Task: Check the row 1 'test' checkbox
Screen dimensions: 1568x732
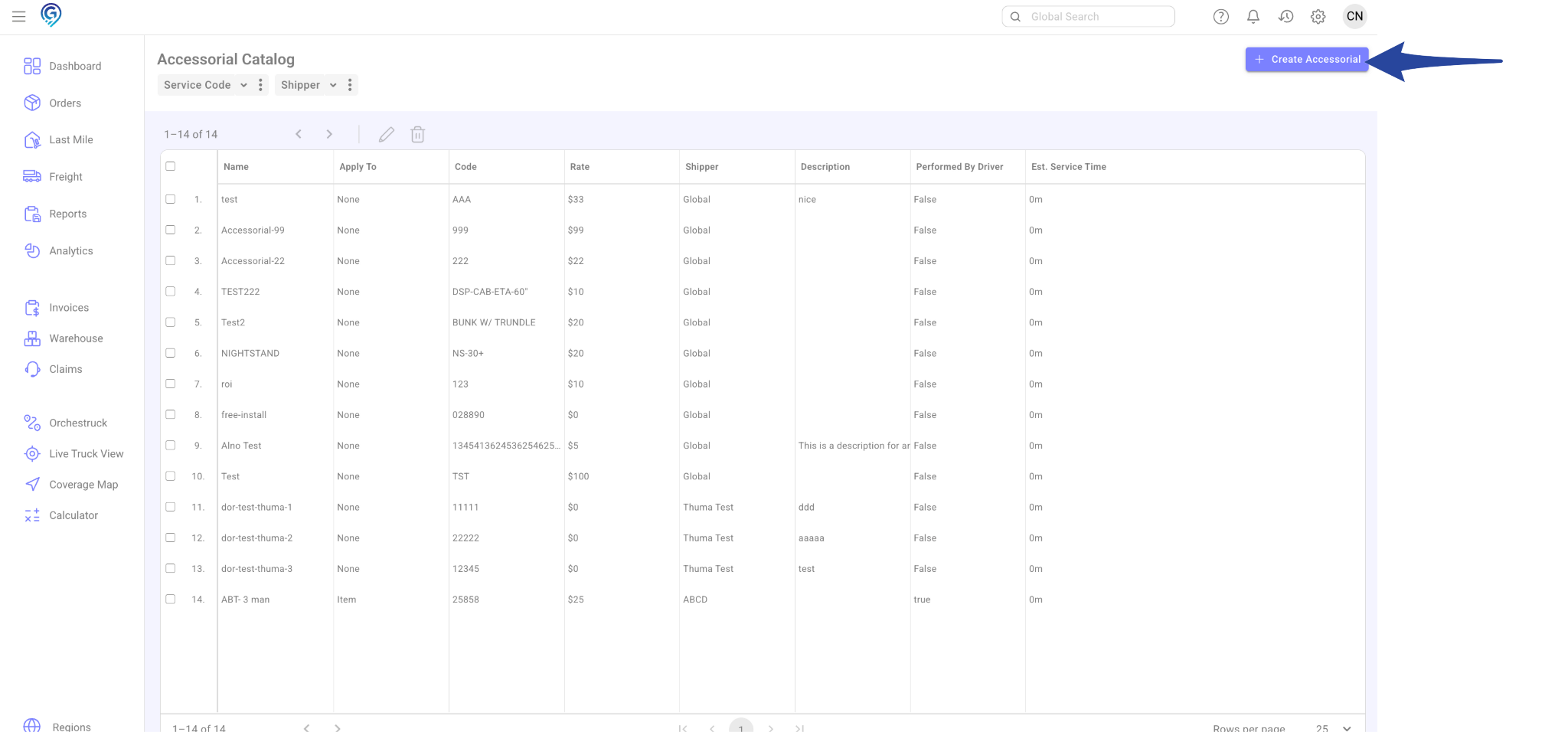Action: coord(171,199)
